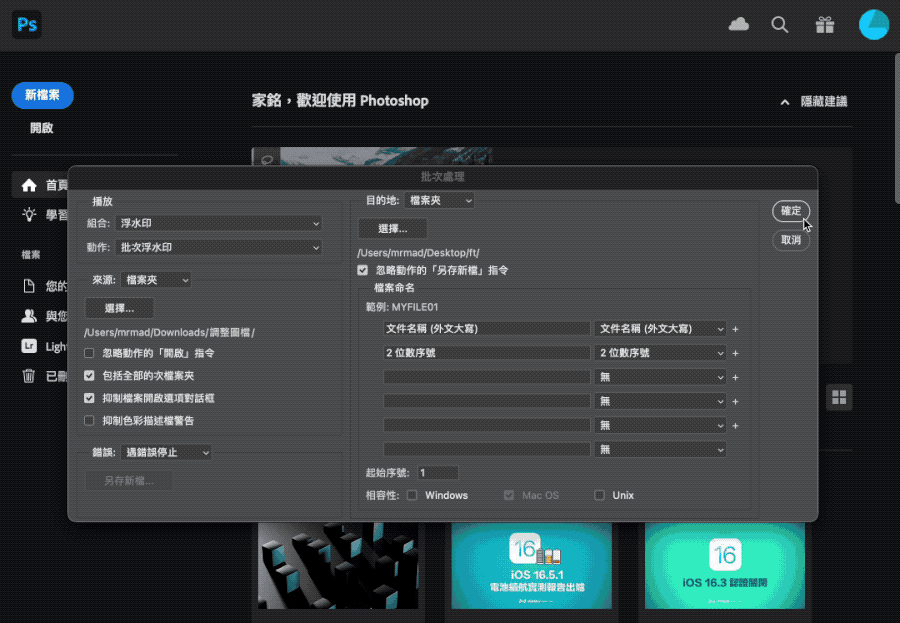Open the iOS 16.3 thumbnail
The width and height of the screenshot is (900, 623).
pyautogui.click(x=725, y=566)
